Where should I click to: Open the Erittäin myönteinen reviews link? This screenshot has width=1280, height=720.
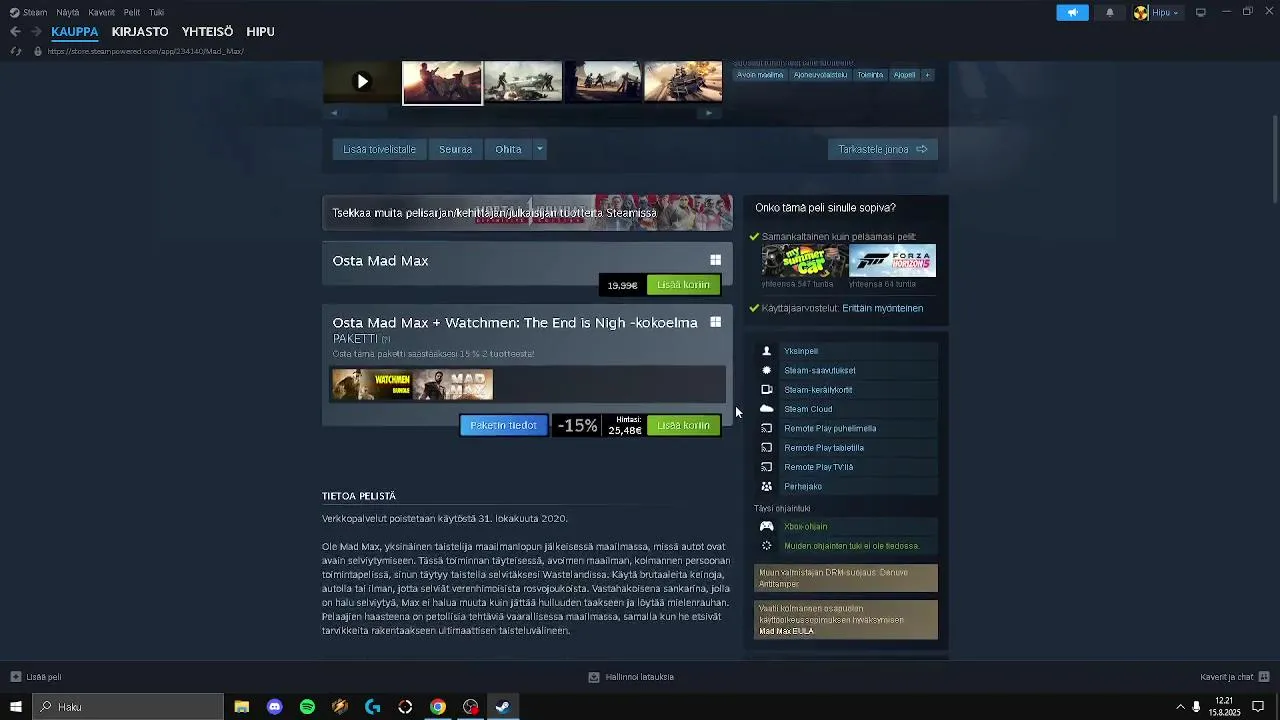(x=882, y=308)
